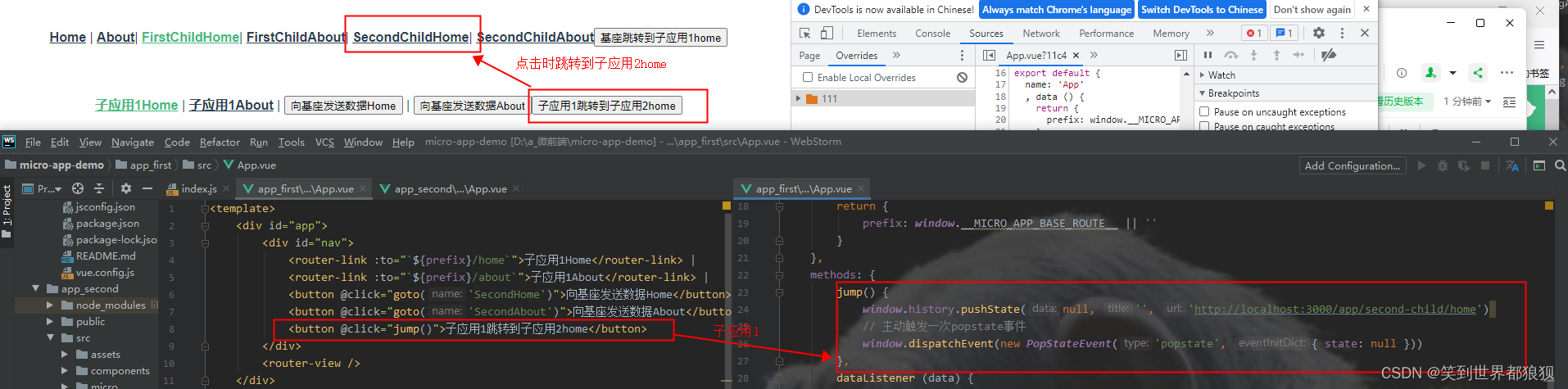The height and width of the screenshot is (389, 1568).
Task: Select the DevTools inspect element icon
Action: point(804,33)
